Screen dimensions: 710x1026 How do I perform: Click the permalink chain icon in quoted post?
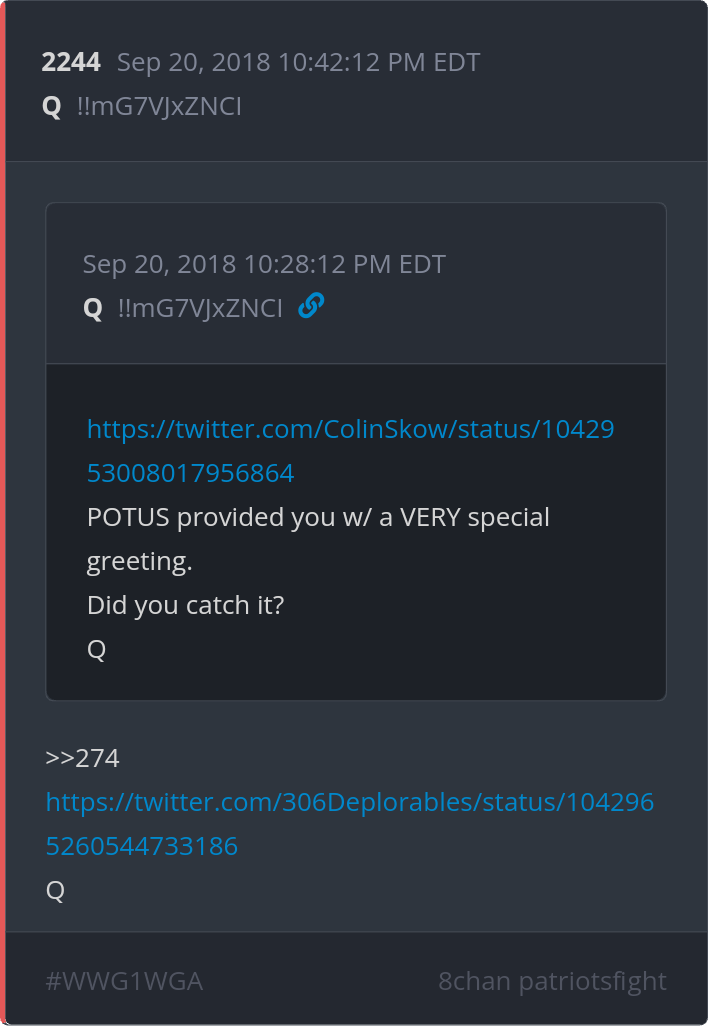click(311, 307)
